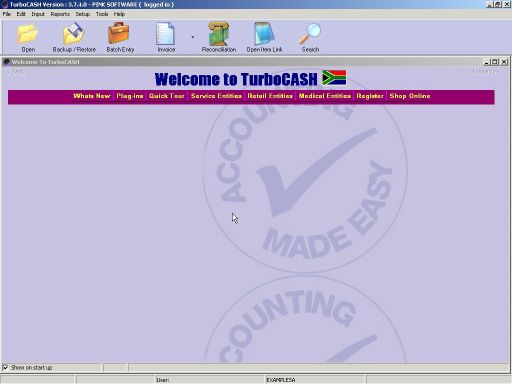The height and width of the screenshot is (384, 512).
Task: Expand the Tools menu
Action: (x=102, y=14)
